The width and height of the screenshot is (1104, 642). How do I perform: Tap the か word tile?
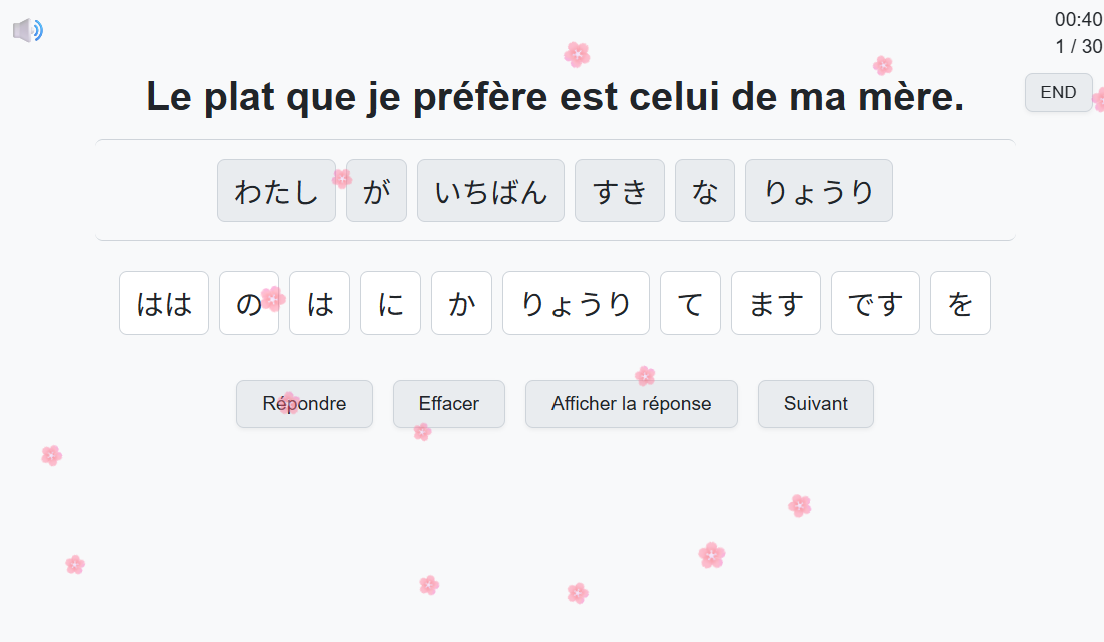461,303
